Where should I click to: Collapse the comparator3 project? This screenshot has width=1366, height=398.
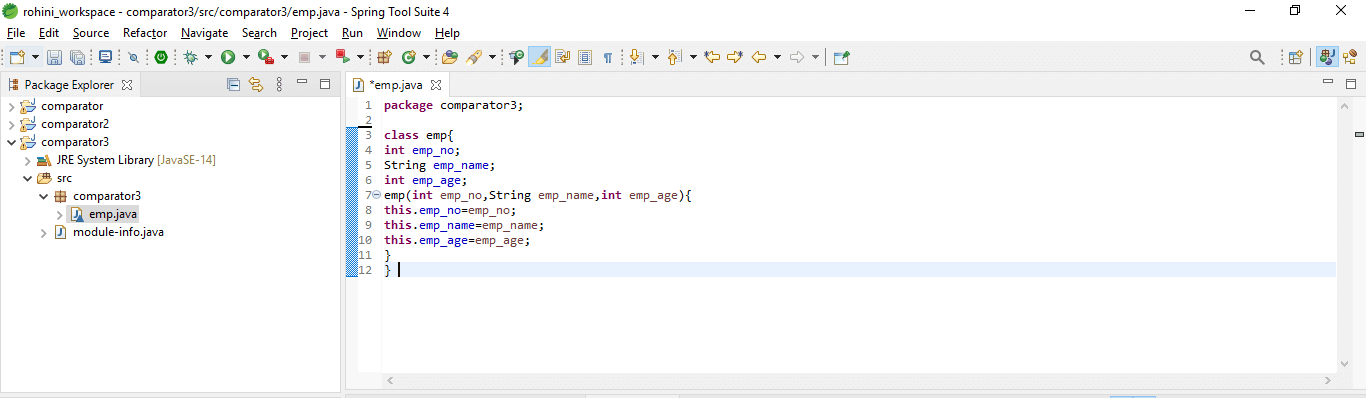coord(12,142)
